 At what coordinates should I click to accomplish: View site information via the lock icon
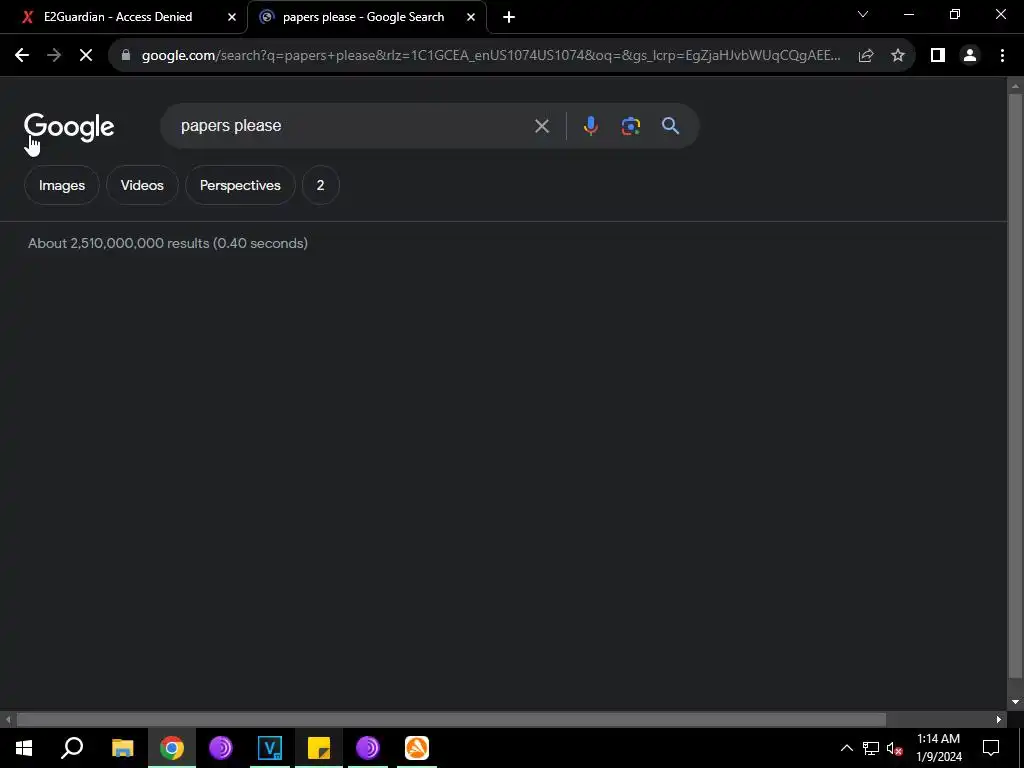[x=126, y=56]
